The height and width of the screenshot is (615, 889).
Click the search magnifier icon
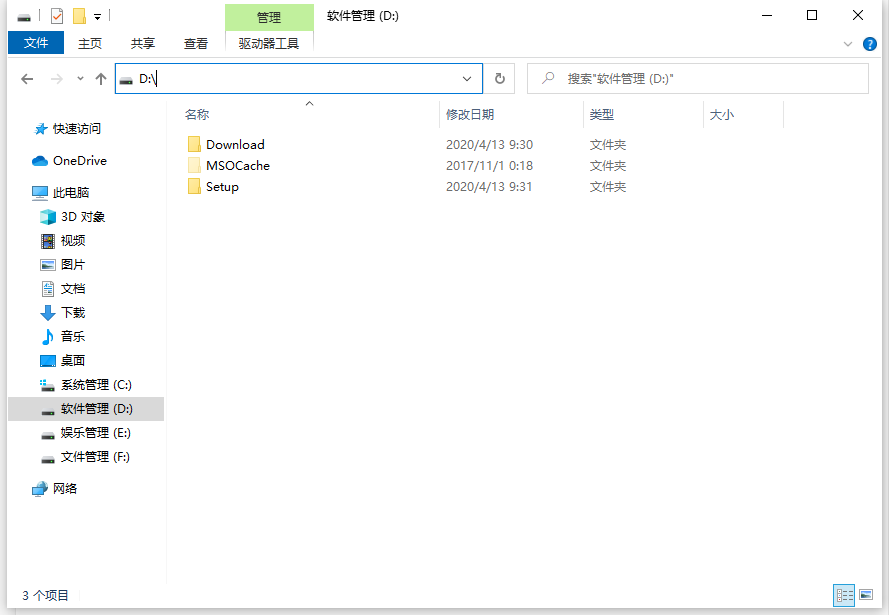click(x=548, y=78)
